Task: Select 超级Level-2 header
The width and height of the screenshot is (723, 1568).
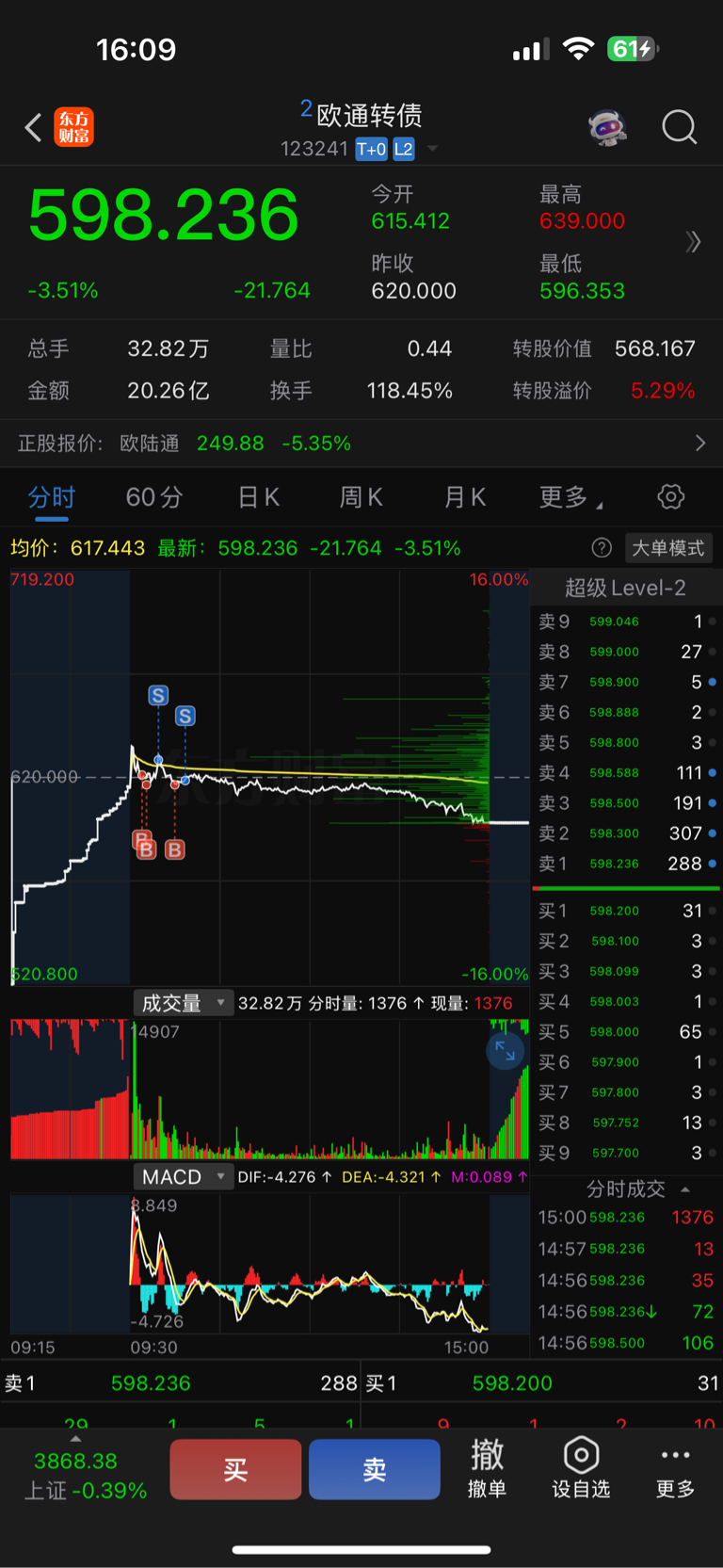Action: pos(625,588)
